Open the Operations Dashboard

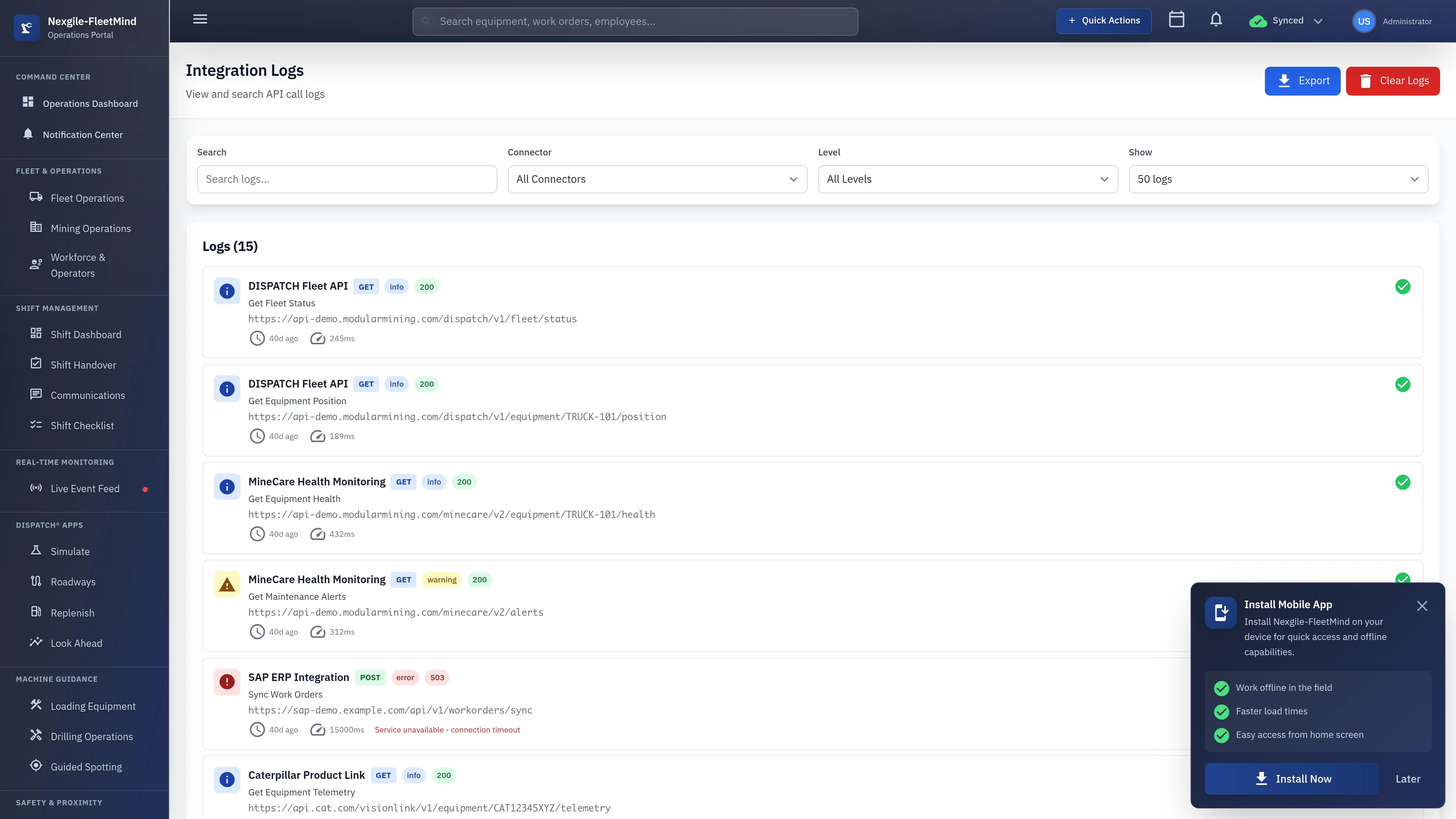coord(91,104)
